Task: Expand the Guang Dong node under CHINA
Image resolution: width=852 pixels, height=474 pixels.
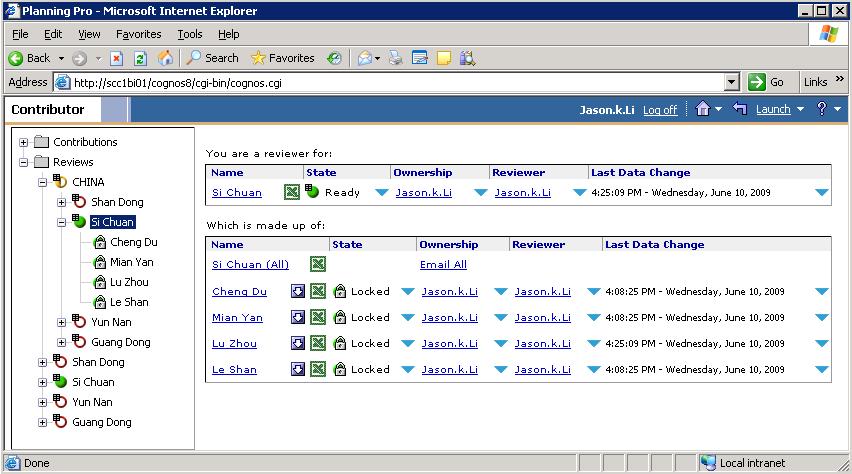Action: pos(62,342)
